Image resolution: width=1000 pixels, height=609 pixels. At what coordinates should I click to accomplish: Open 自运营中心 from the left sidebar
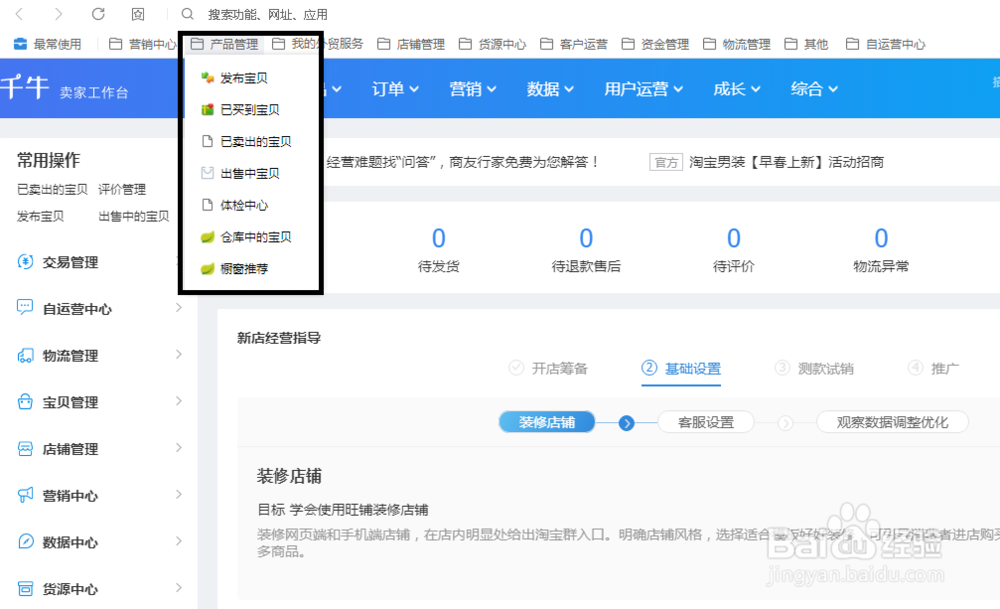tap(24, 308)
